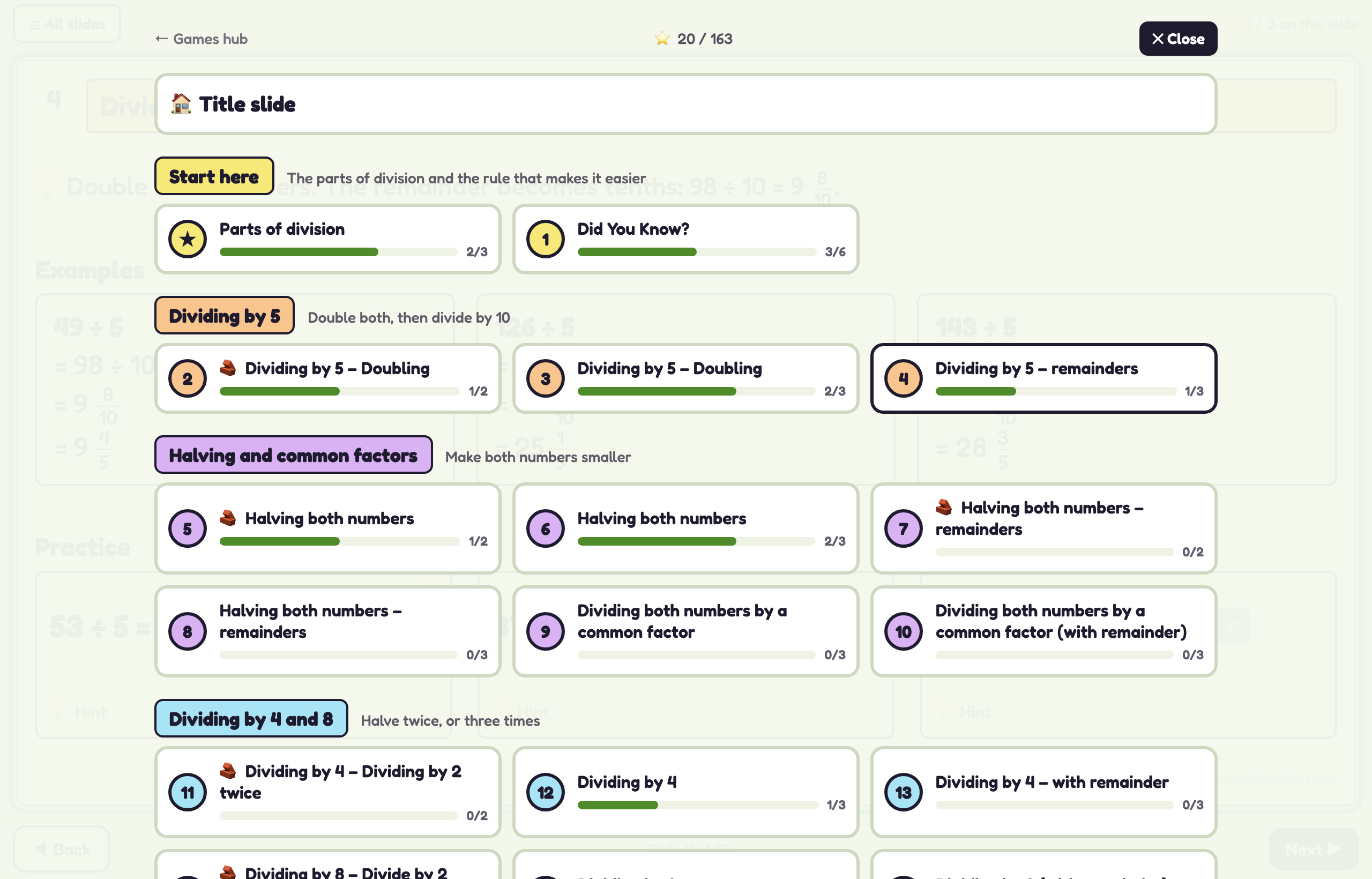Click the 'Double both, then divide by 10' description
Viewport: 1372px width, 879px height.
pos(408,317)
